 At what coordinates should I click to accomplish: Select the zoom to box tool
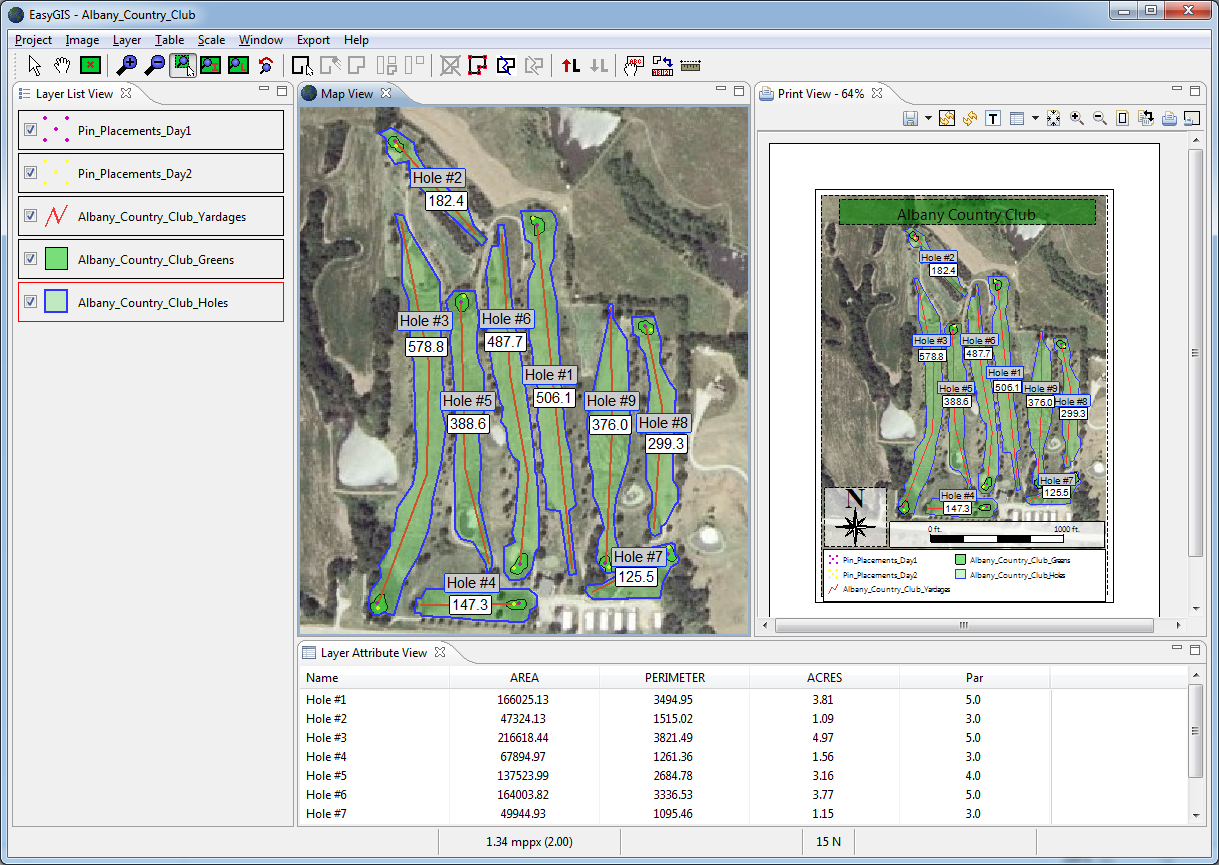tap(182, 66)
